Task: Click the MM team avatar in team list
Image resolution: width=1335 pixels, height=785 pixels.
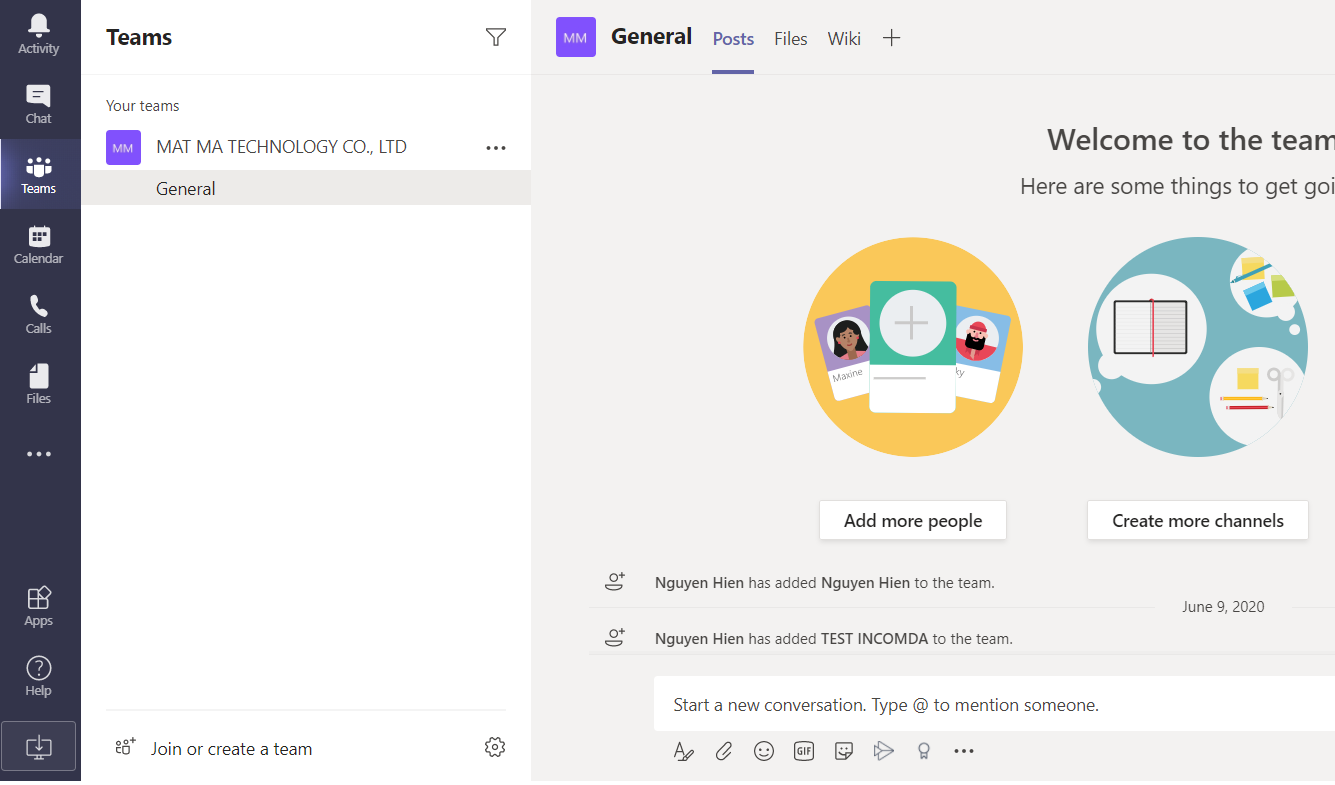Action: (123, 148)
